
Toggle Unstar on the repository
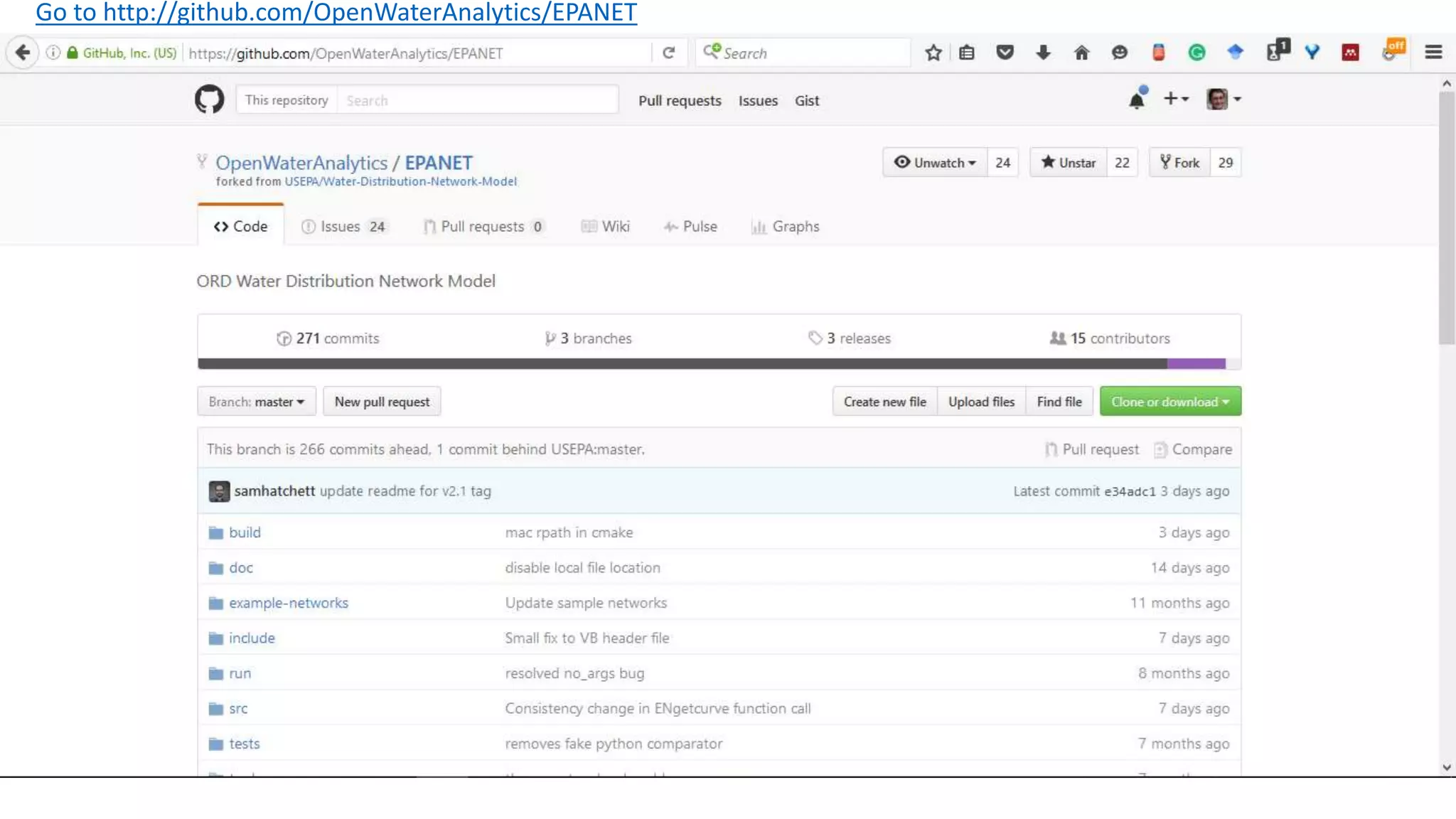point(1068,163)
